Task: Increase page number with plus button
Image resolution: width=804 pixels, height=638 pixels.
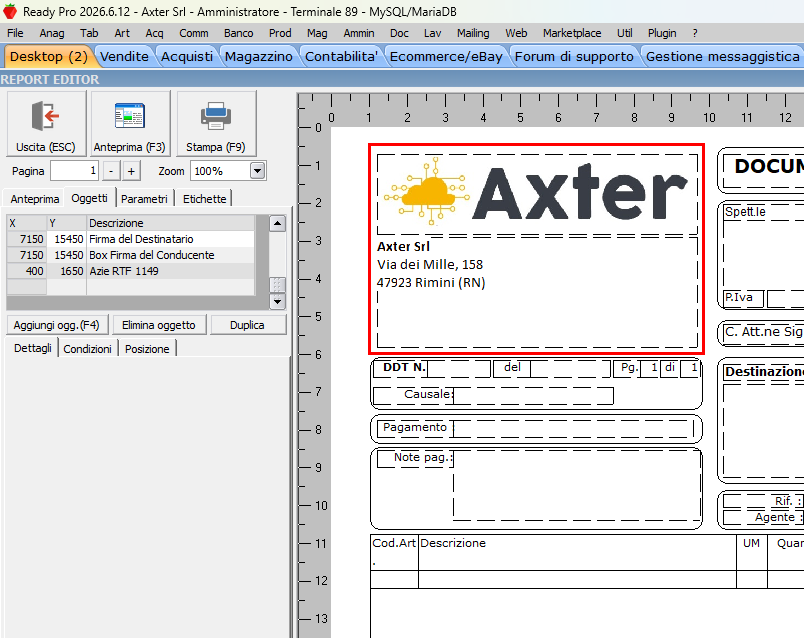Action: click(x=131, y=171)
